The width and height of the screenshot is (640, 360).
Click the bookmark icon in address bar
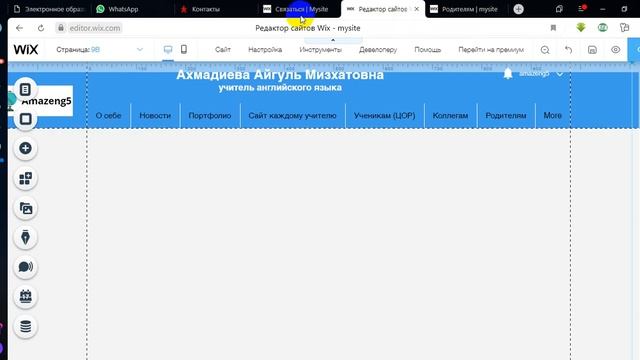coord(553,28)
